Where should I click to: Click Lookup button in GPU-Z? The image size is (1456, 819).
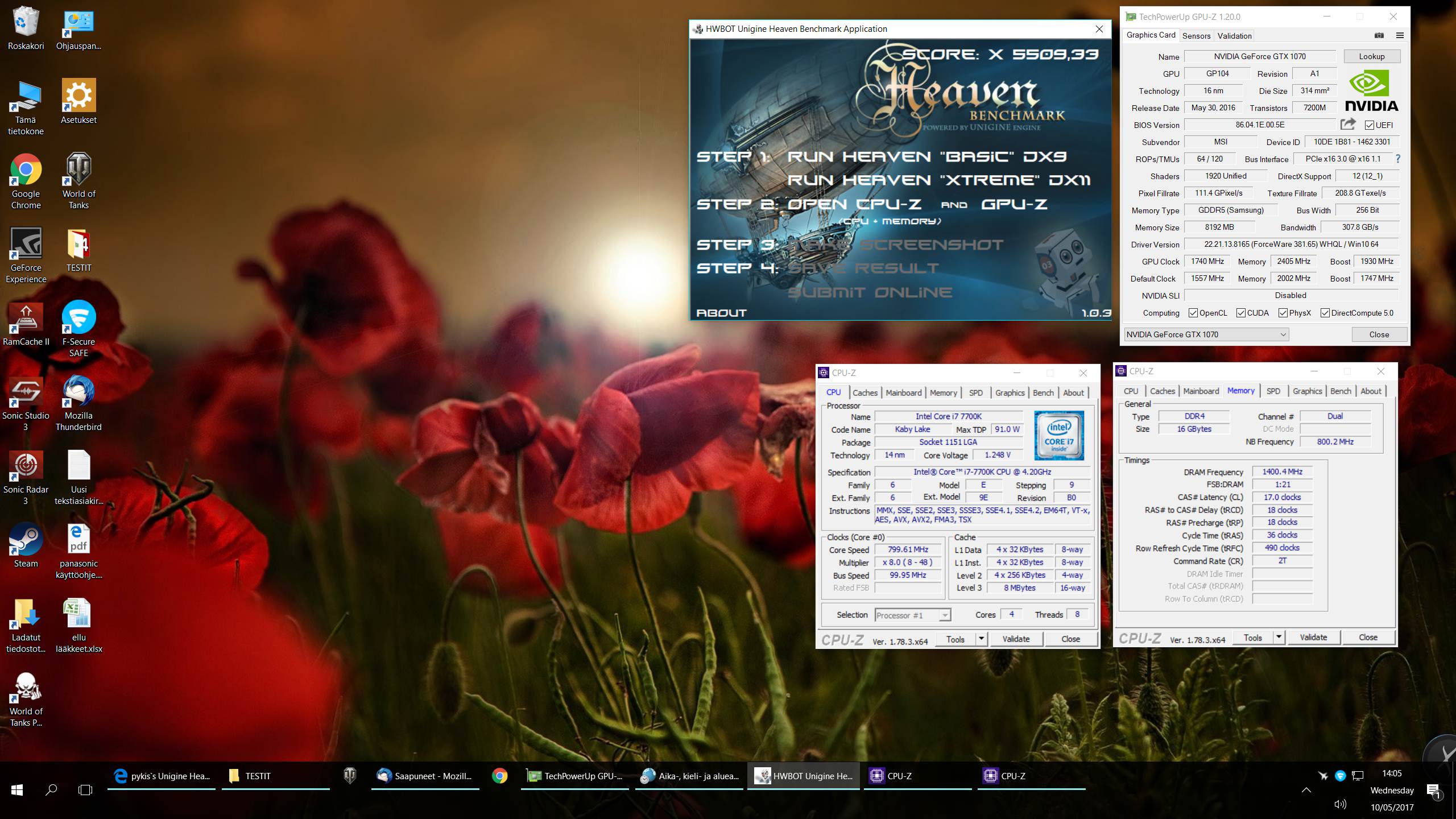coord(1372,56)
